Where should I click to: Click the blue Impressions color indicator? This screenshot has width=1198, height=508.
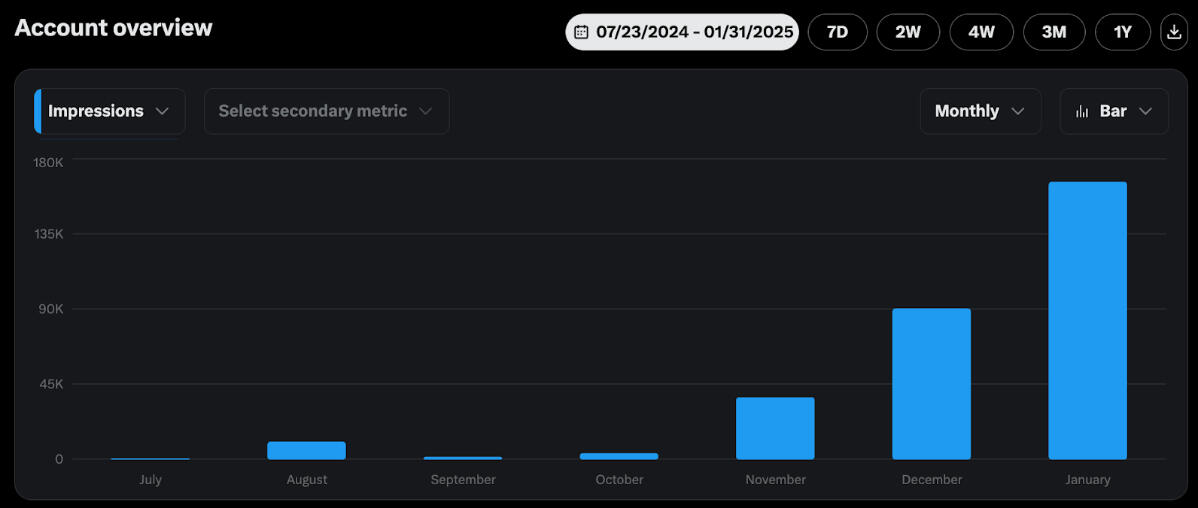click(38, 111)
